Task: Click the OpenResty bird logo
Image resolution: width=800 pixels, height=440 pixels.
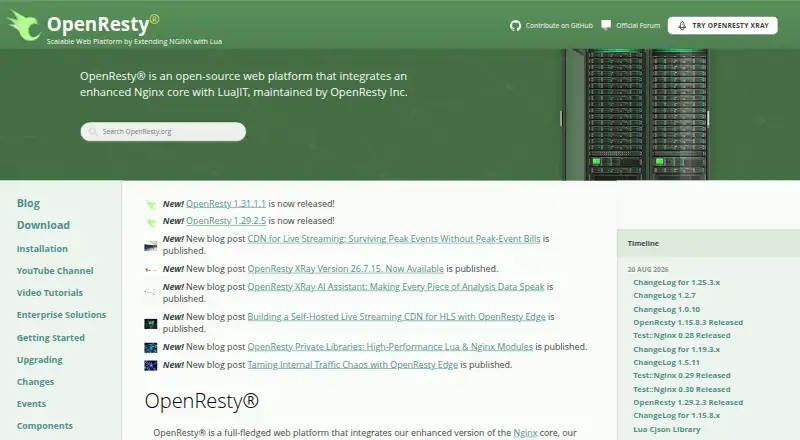Action: pos(23,26)
